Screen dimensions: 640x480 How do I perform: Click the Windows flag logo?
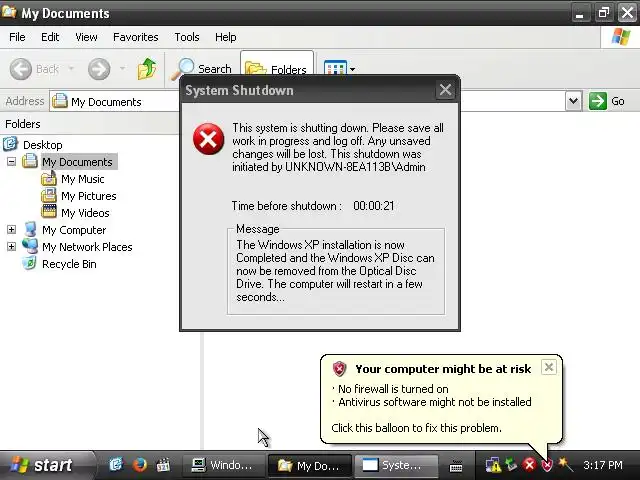point(621,37)
